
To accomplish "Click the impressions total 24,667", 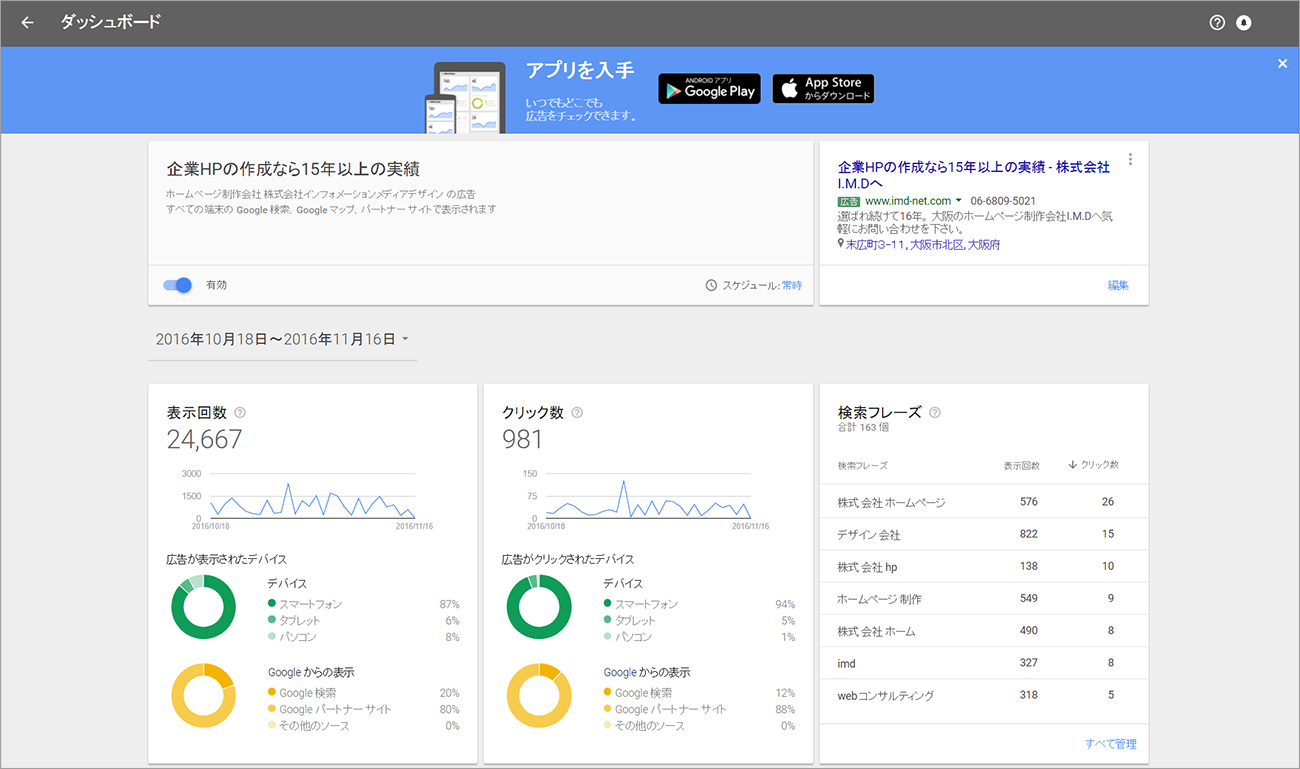I will (204, 439).
